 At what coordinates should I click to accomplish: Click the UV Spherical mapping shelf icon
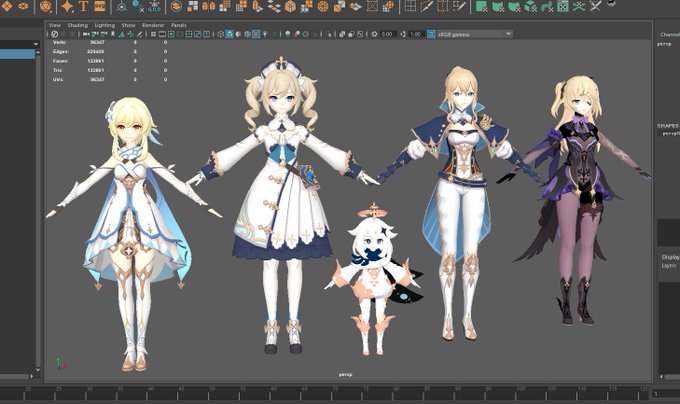coord(514,6)
